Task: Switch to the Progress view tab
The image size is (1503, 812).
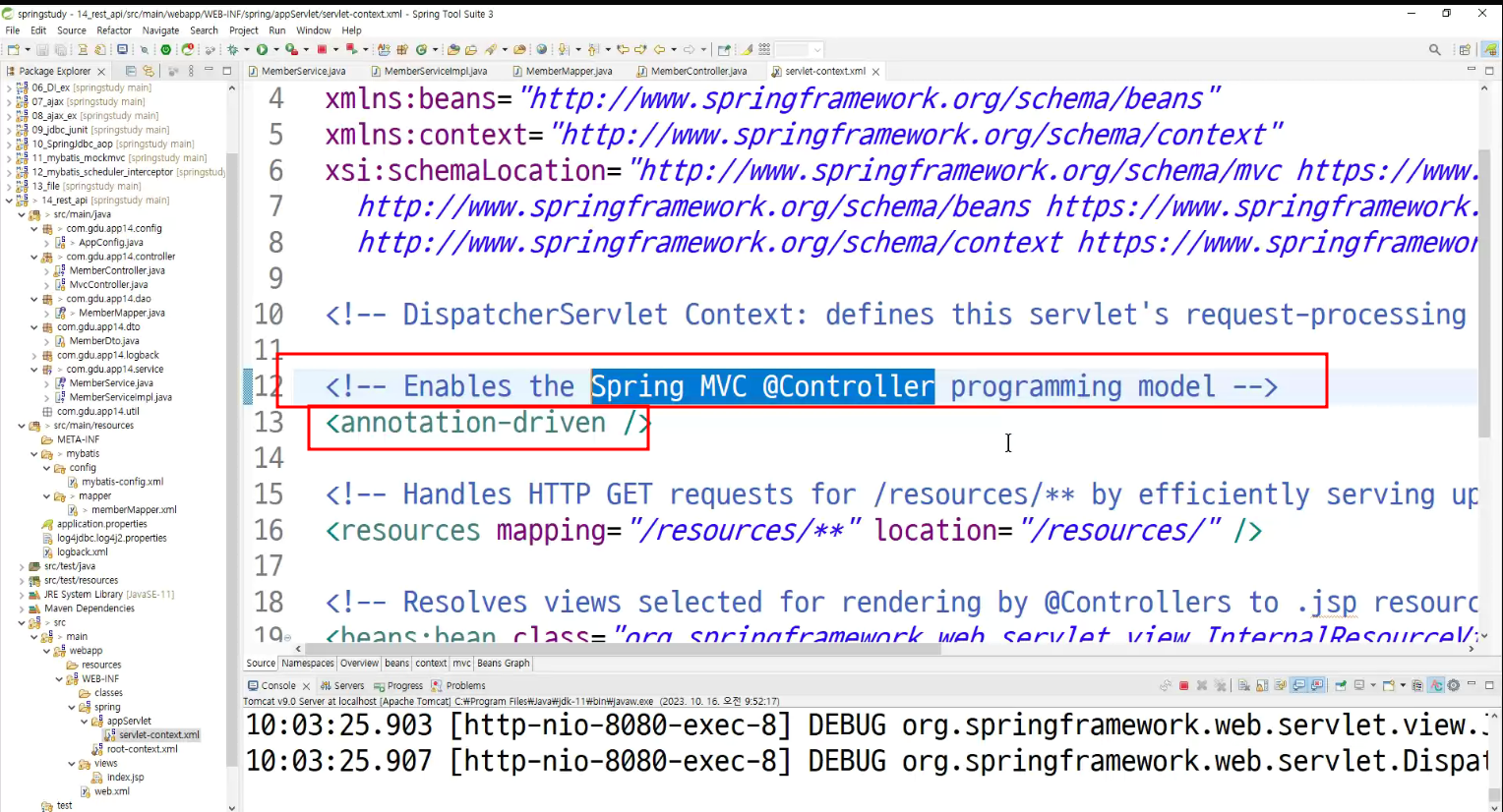Action: [x=398, y=686]
